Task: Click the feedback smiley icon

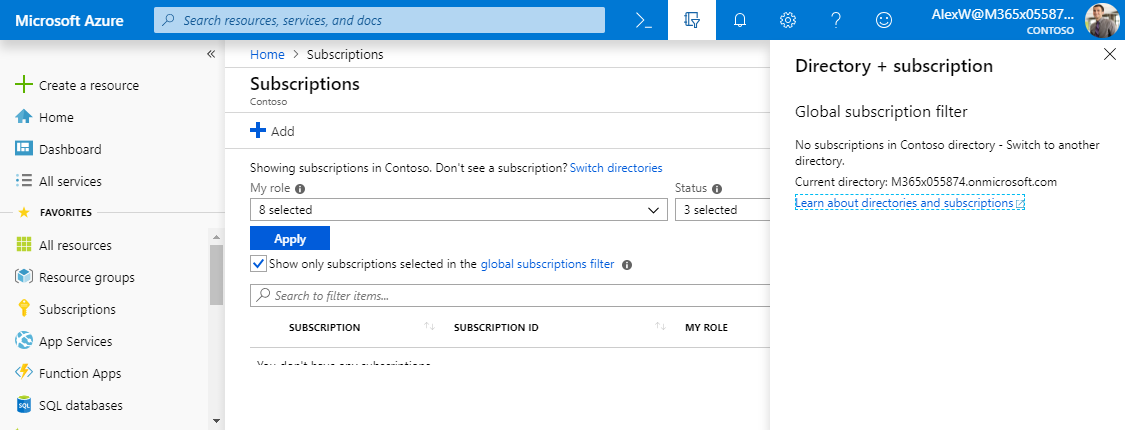Action: click(884, 20)
